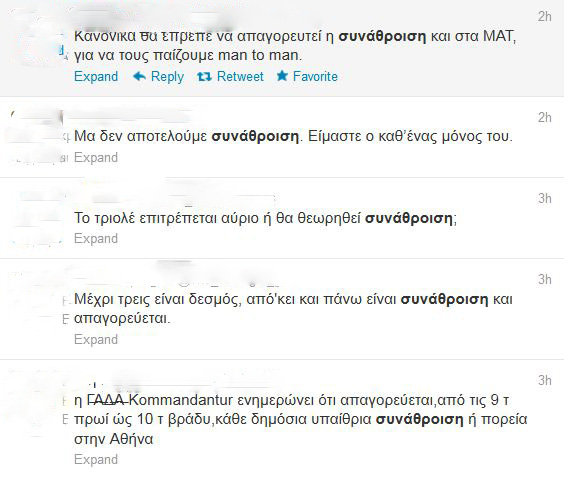
Task: Select the Reply link text
Action: point(167,77)
